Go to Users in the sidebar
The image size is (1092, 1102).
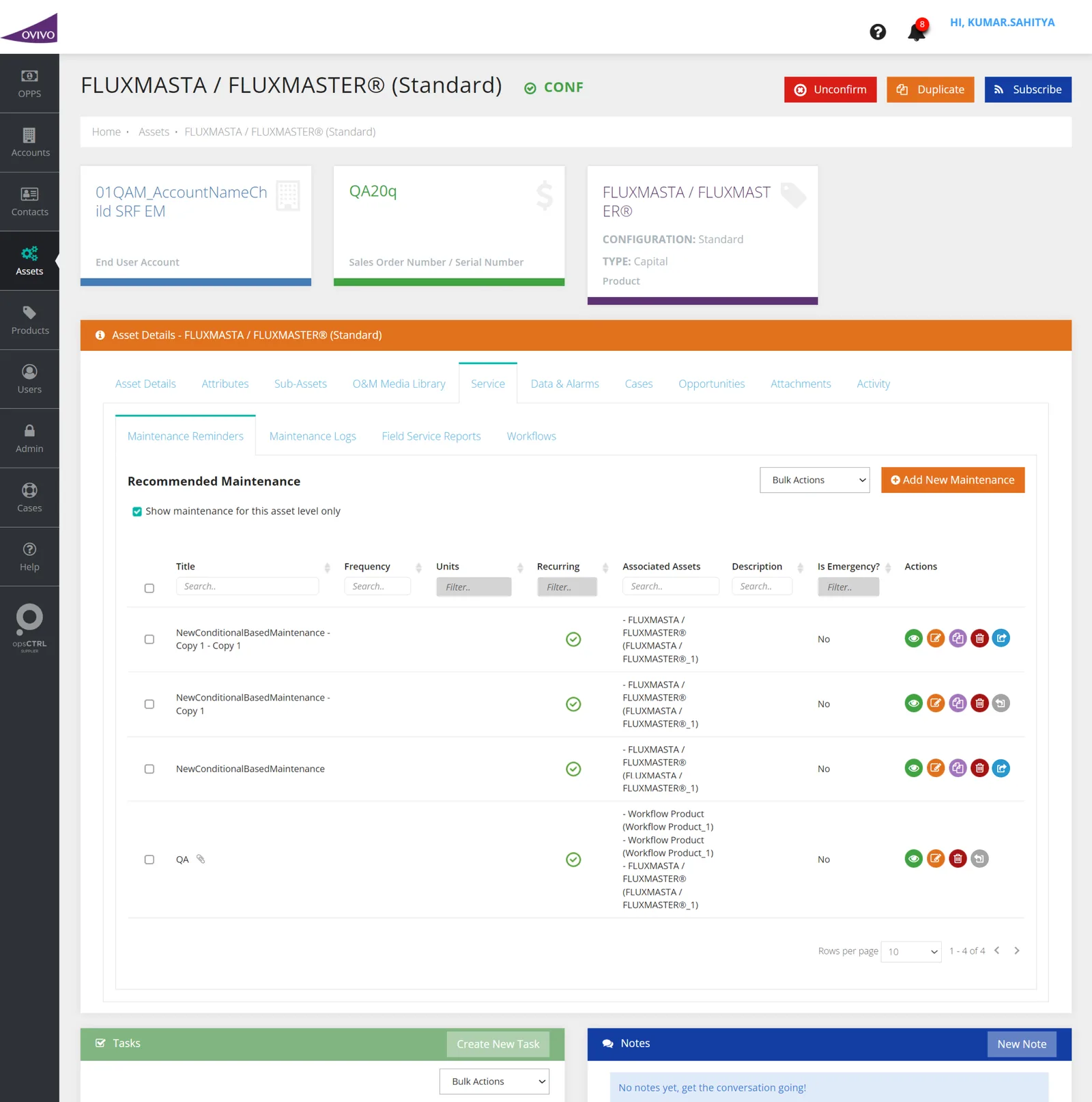[29, 380]
